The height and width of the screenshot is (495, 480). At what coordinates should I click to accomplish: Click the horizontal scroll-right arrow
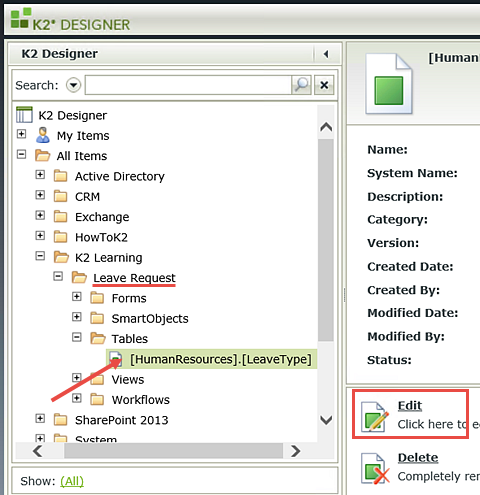point(295,451)
